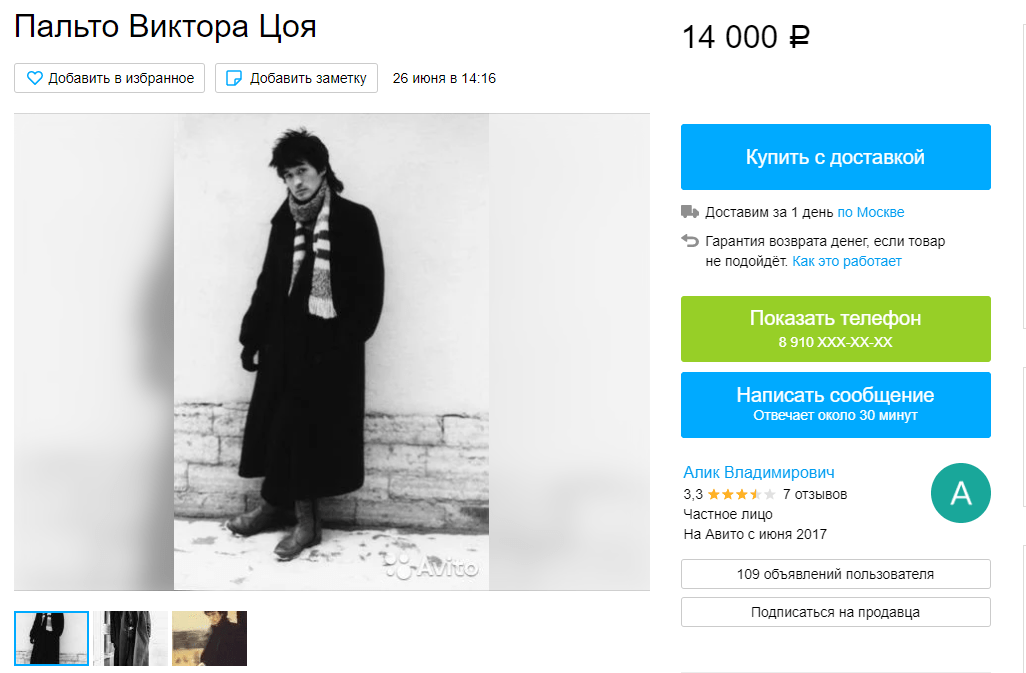The height and width of the screenshot is (673, 1026).
Task: Open the 109 объявлений пользователя list
Action: point(835,574)
